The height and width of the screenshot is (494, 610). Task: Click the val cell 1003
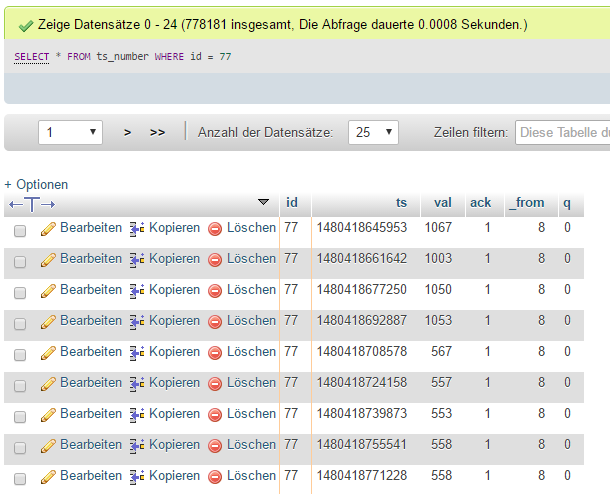pyautogui.click(x=438, y=259)
